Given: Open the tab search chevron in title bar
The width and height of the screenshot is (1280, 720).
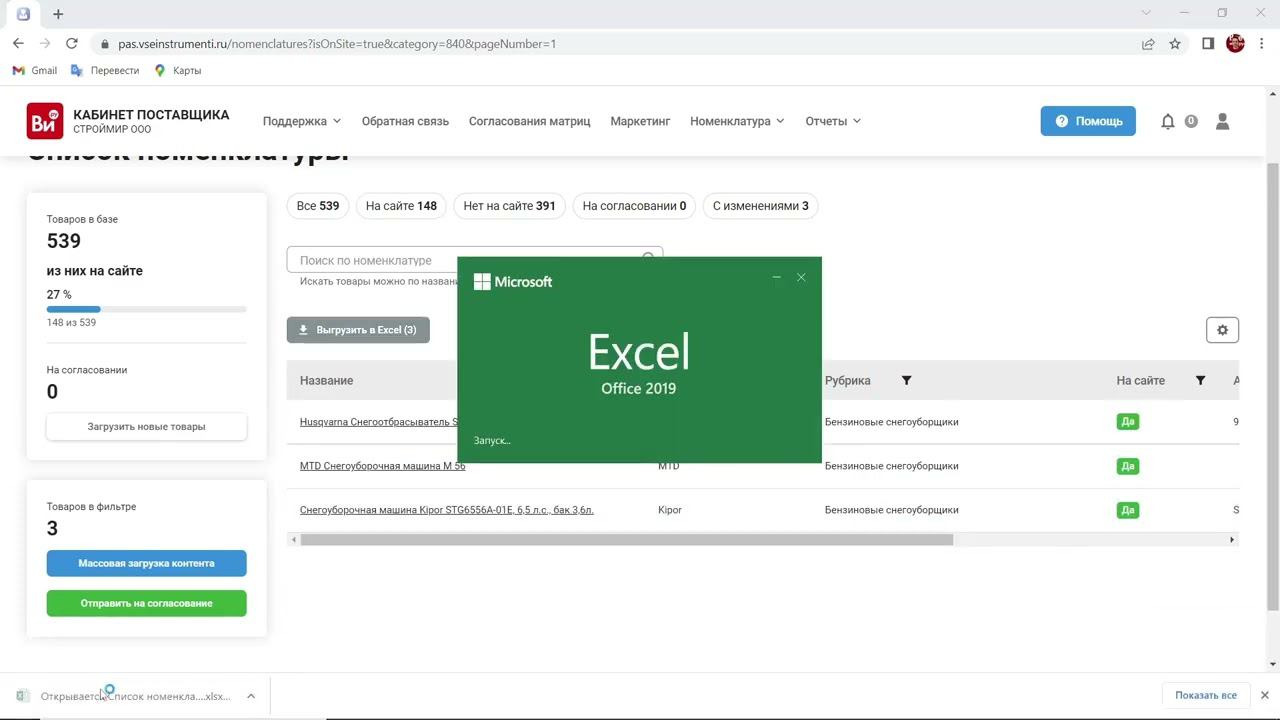Looking at the screenshot, I should pos(1147,13).
